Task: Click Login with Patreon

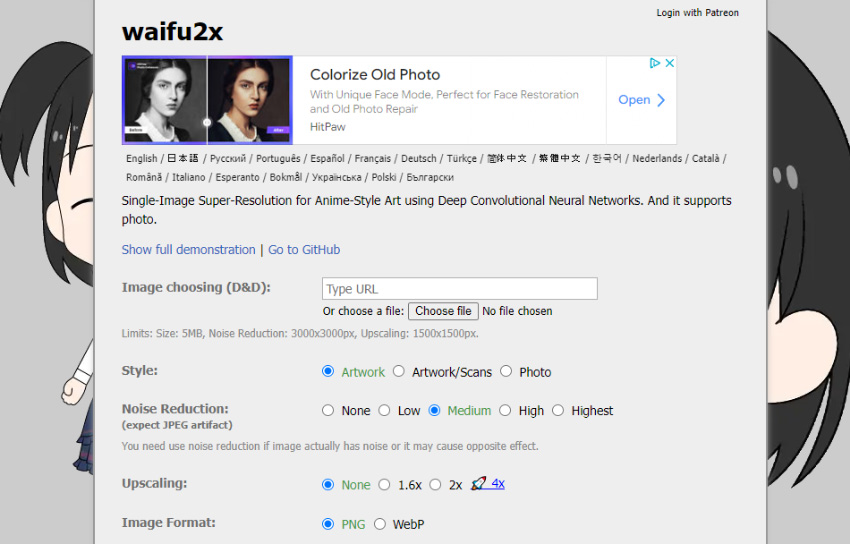Action: pos(698,12)
